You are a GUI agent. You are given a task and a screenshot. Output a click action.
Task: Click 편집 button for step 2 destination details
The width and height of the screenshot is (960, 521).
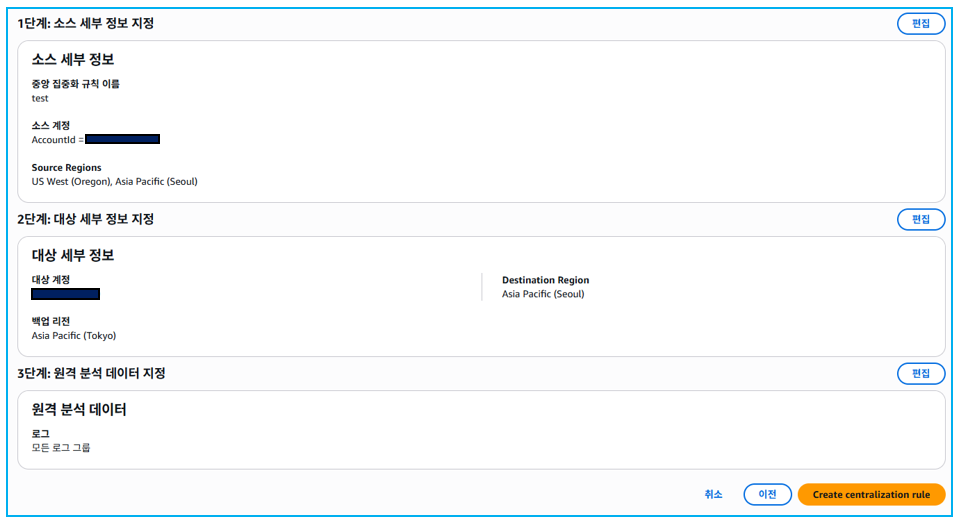(920, 219)
